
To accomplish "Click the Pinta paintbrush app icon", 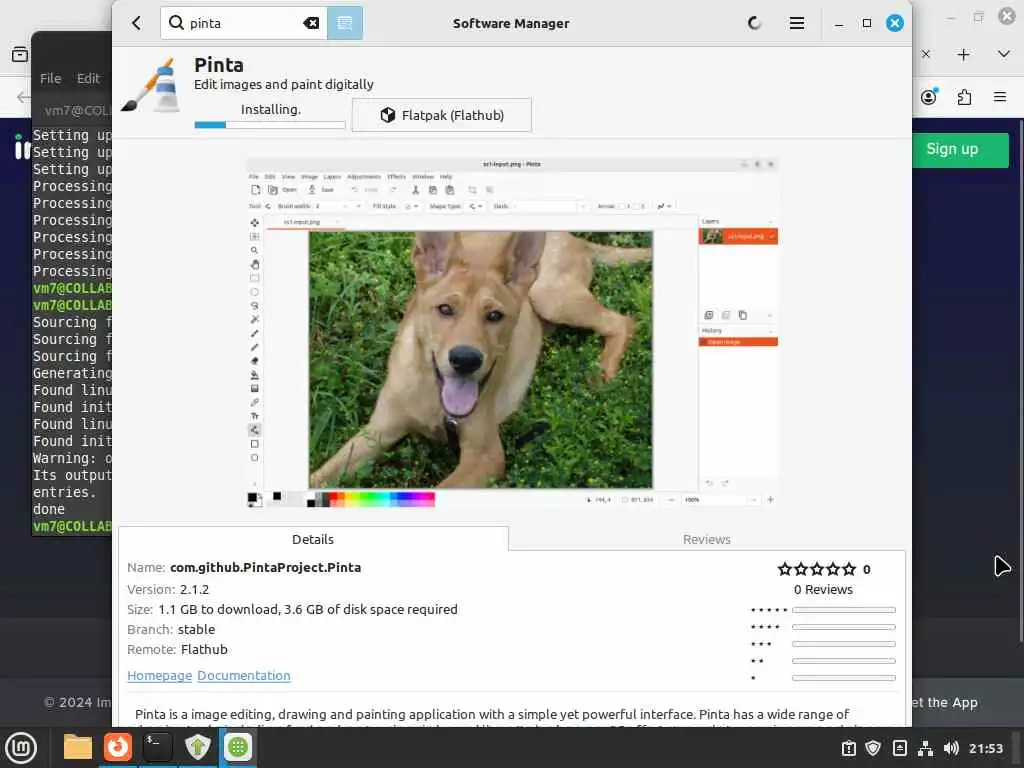I will 152,86.
